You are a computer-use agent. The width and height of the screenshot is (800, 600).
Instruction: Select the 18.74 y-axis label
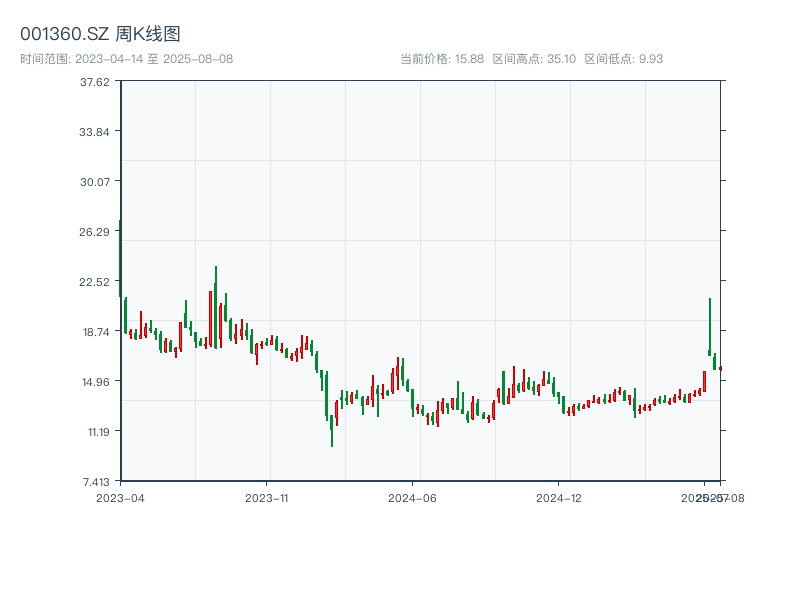[95, 332]
